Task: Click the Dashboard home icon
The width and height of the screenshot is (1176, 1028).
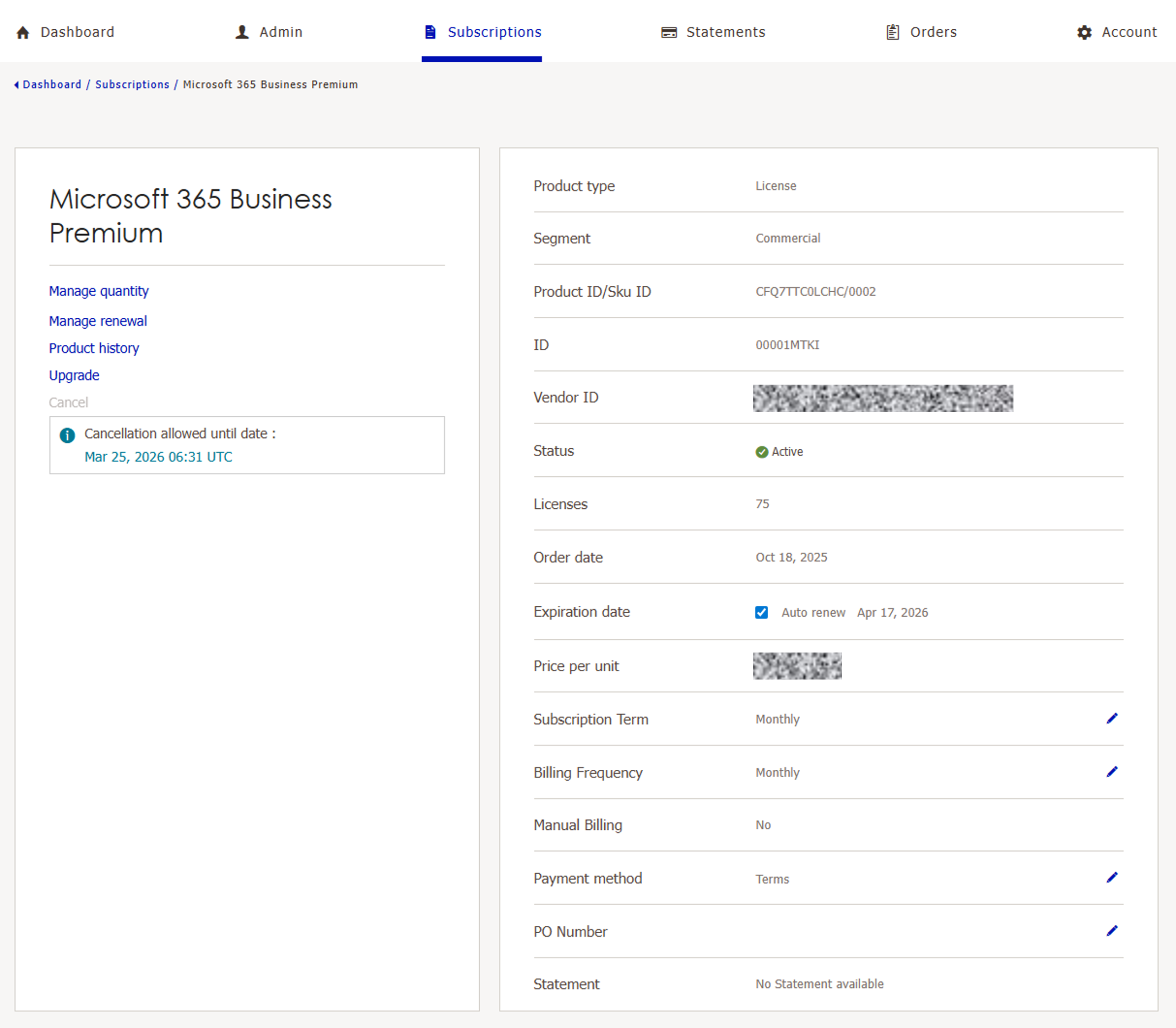Action: pos(23,33)
